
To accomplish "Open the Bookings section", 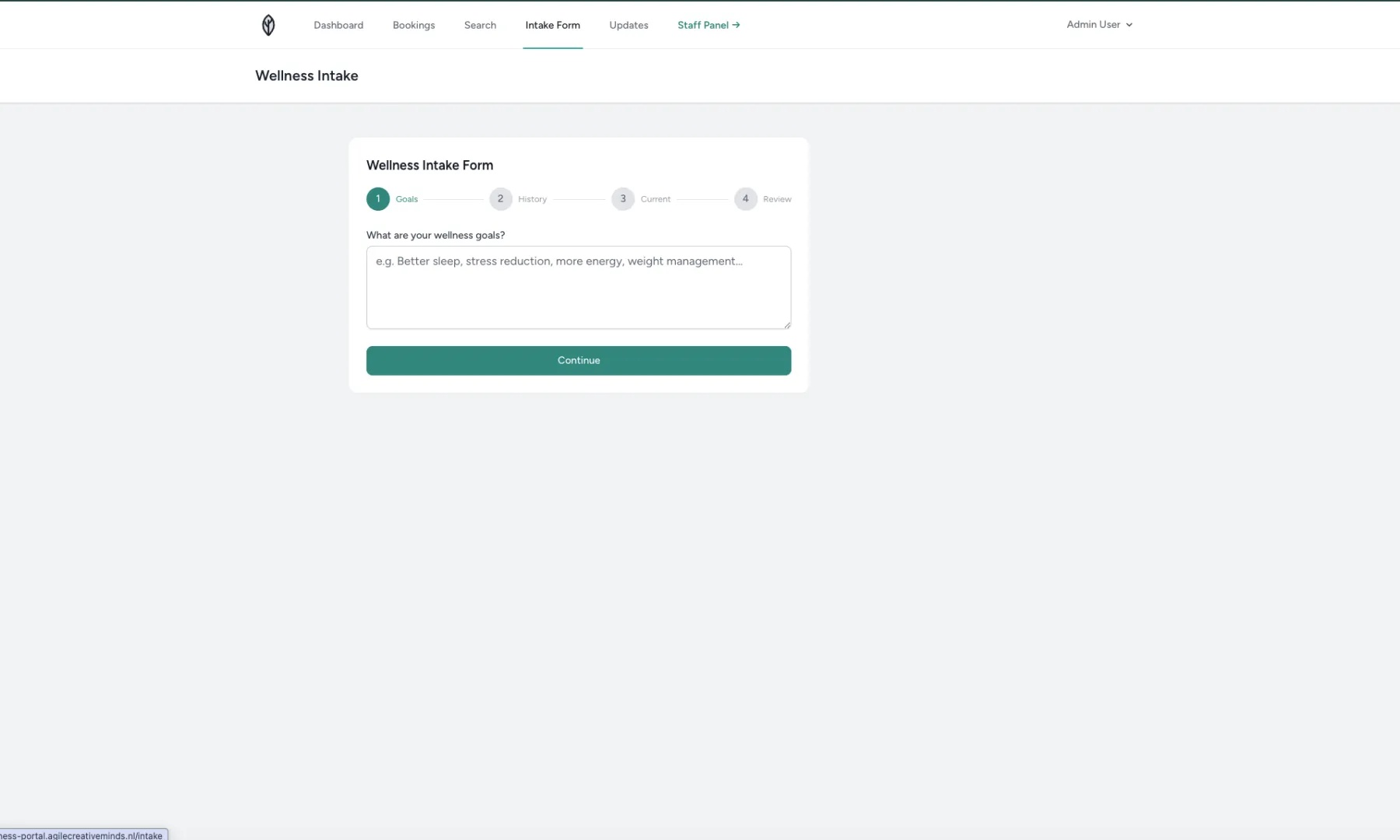I will 414,25.
